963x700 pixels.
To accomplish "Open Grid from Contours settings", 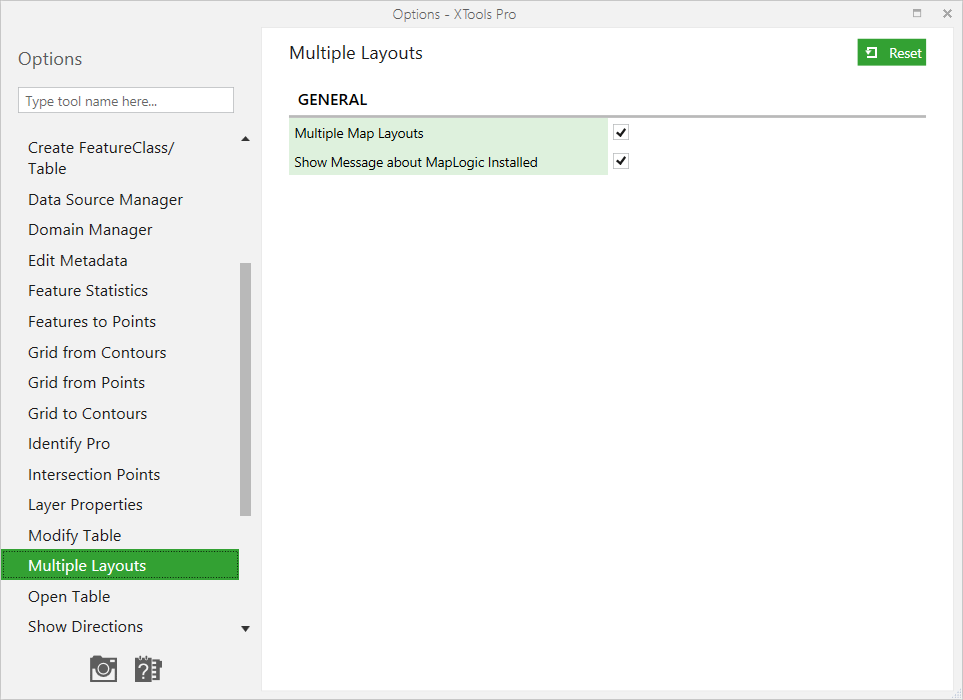I will point(97,352).
